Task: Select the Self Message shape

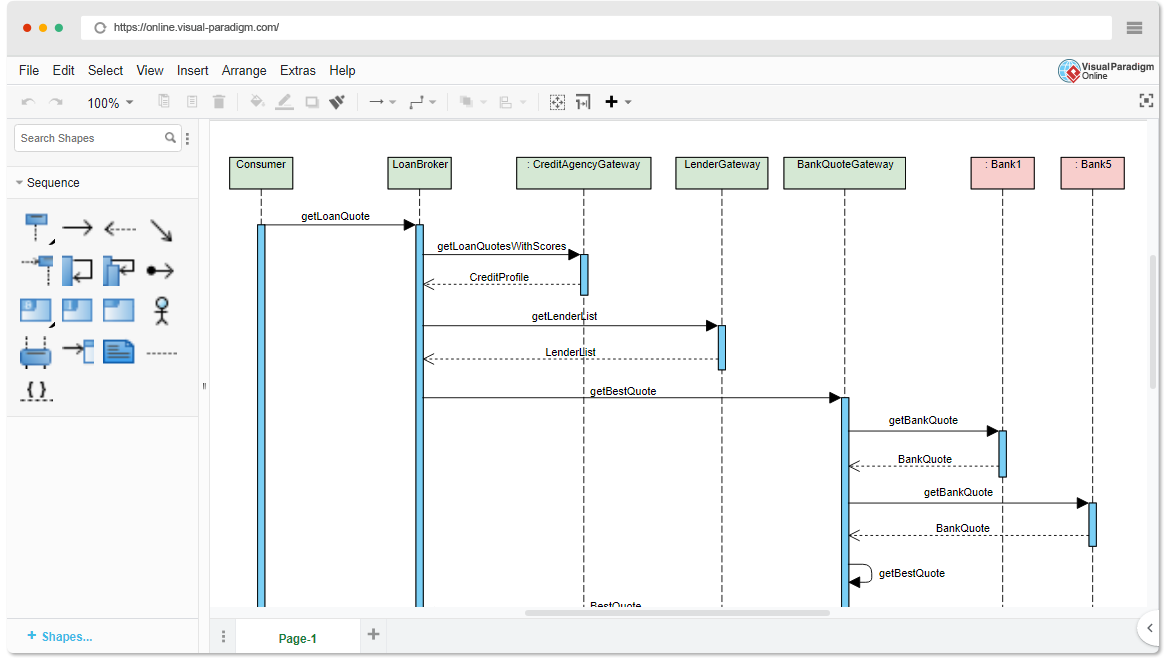Action: pyautogui.click(x=78, y=270)
